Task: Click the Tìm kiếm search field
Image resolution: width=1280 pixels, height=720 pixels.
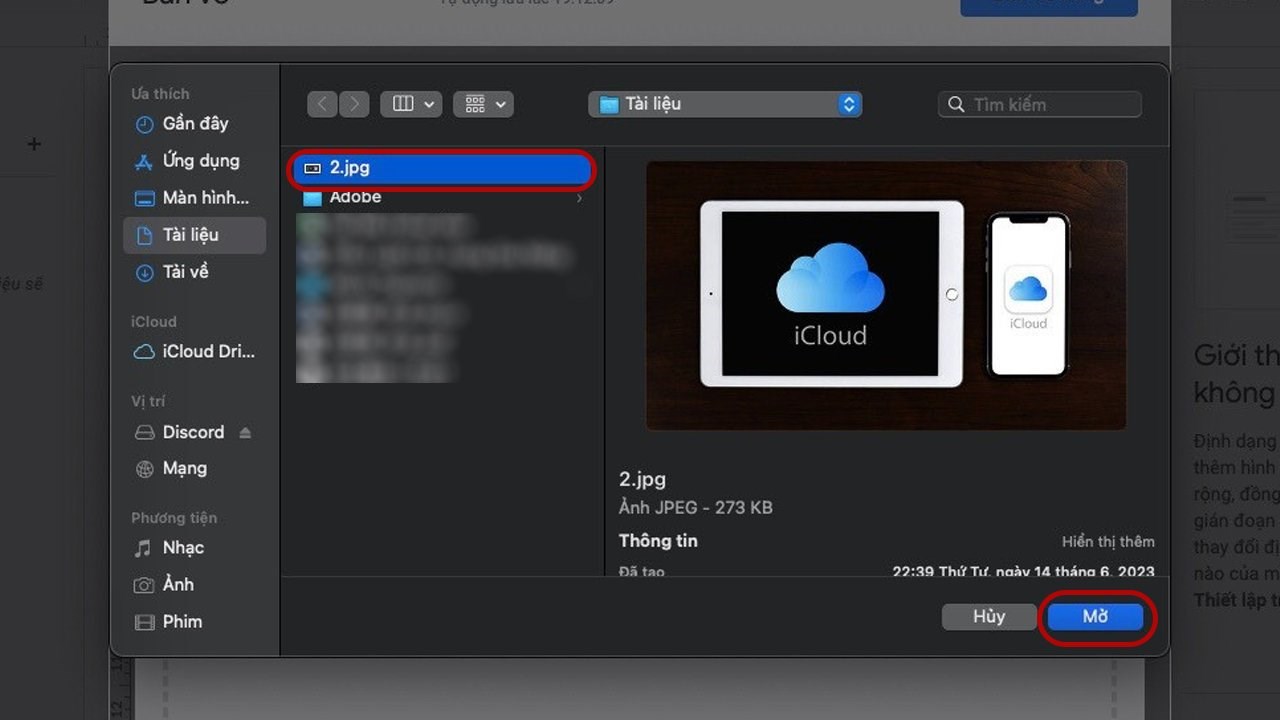Action: coord(1040,104)
